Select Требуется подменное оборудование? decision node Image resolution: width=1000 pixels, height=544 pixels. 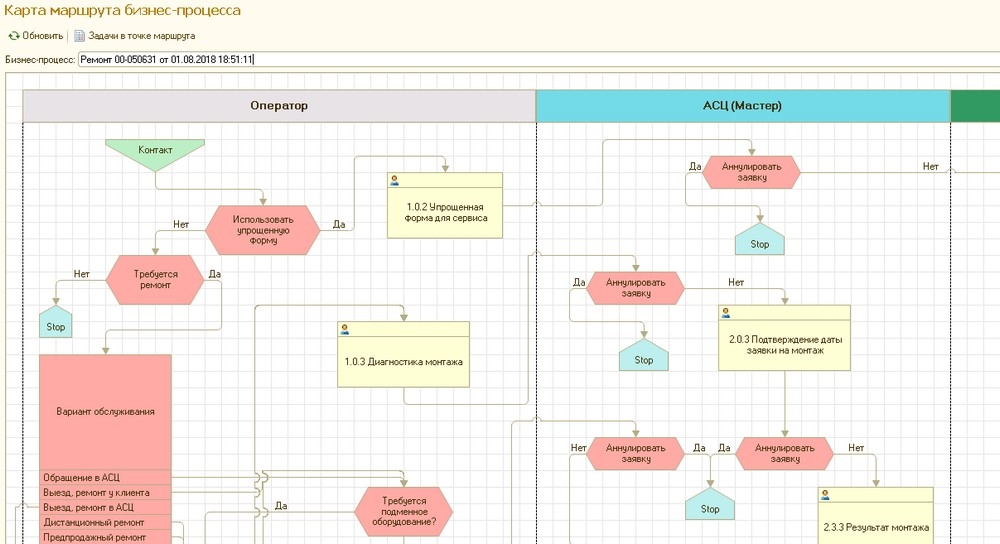coord(403,513)
